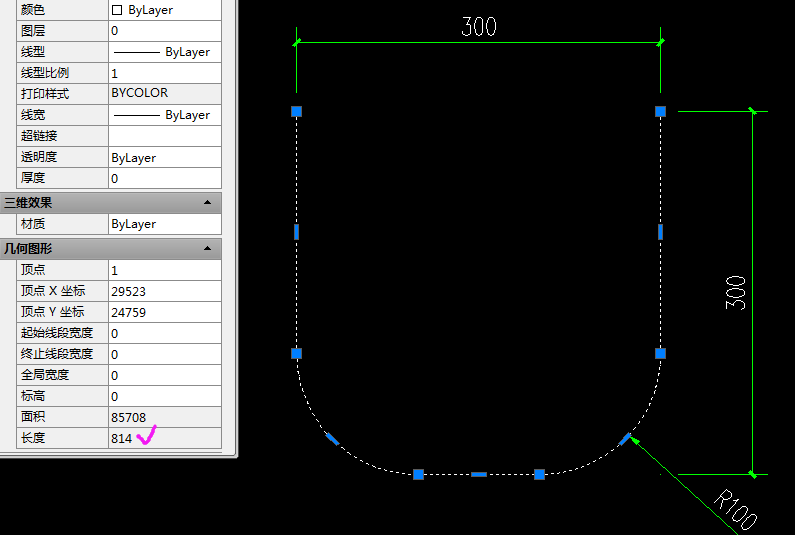Image resolution: width=795 pixels, height=535 pixels.
Task: Click the 标高 value field
Action: click(x=165, y=396)
